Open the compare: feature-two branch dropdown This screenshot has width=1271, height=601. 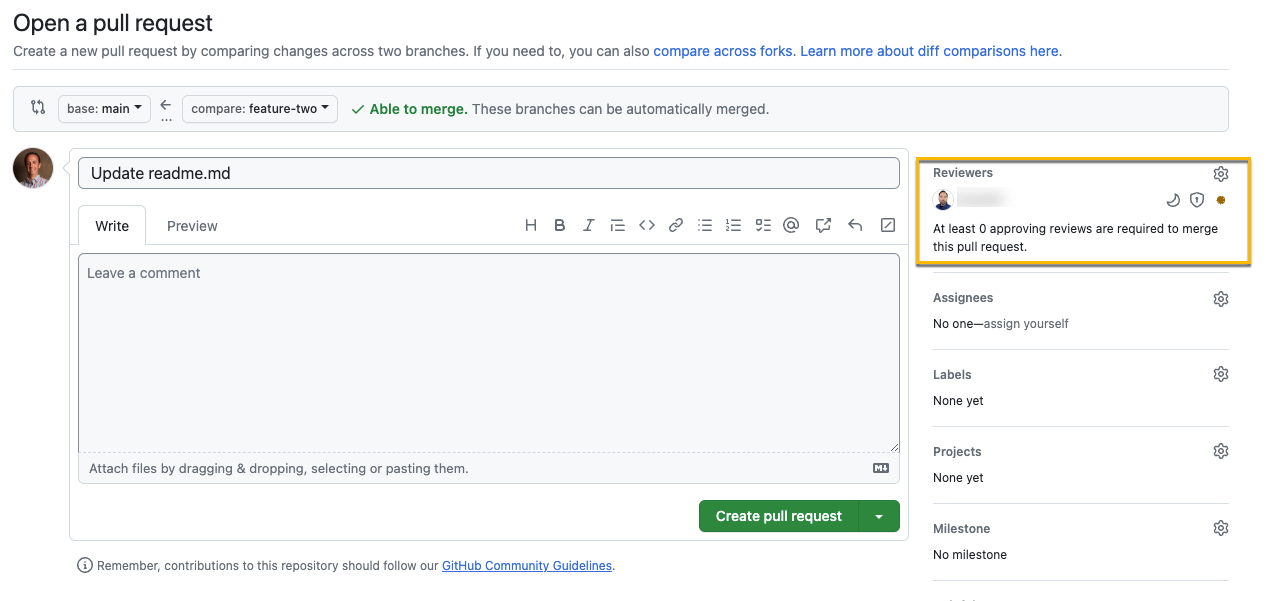[x=260, y=109]
